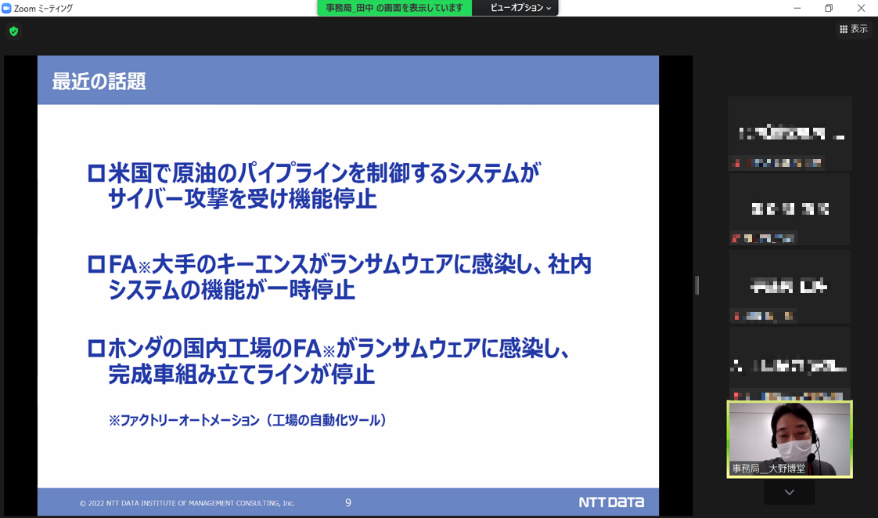Click the 米国で原油のパイプライン bullet text
The height and width of the screenshot is (518, 878).
pos(315,185)
